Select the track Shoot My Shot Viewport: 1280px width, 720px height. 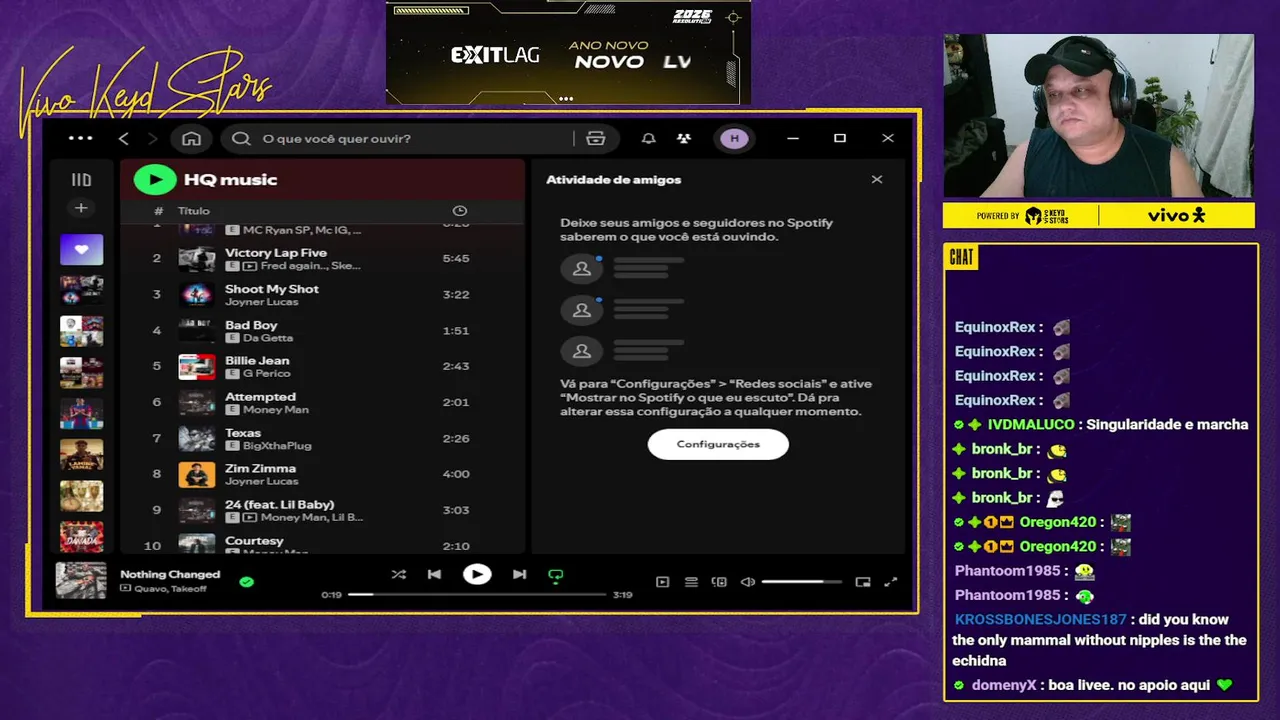pos(272,289)
